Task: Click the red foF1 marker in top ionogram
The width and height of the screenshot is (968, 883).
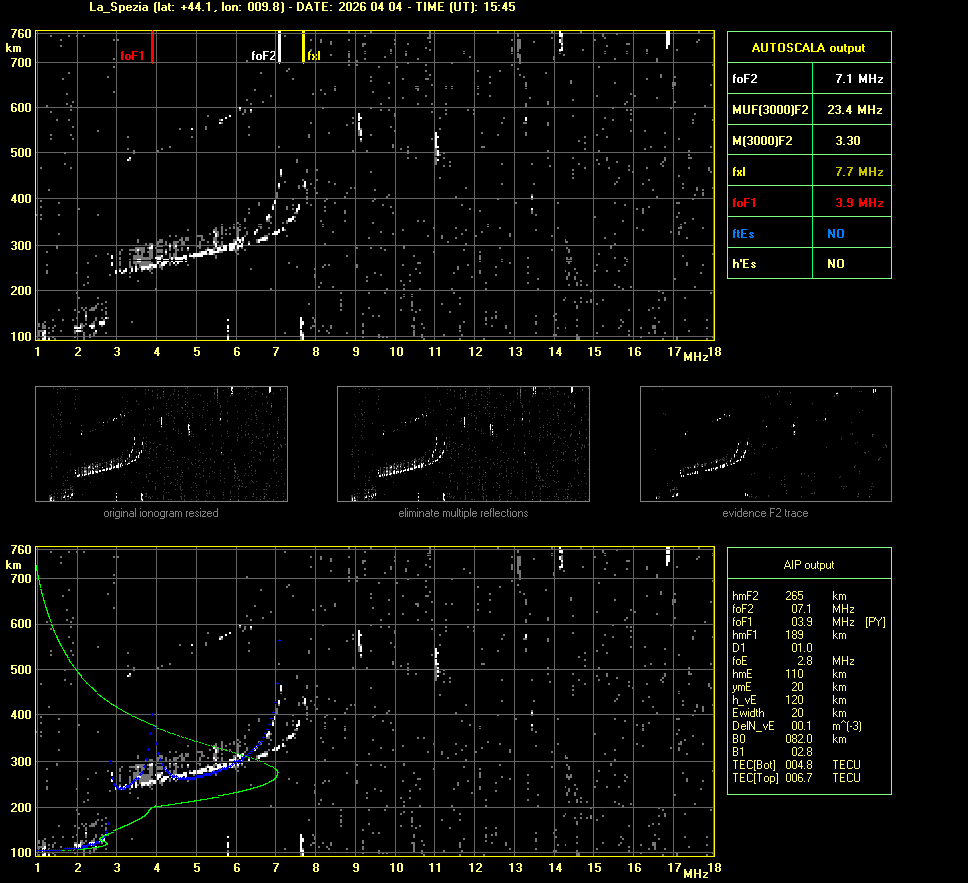Action: tap(152, 47)
